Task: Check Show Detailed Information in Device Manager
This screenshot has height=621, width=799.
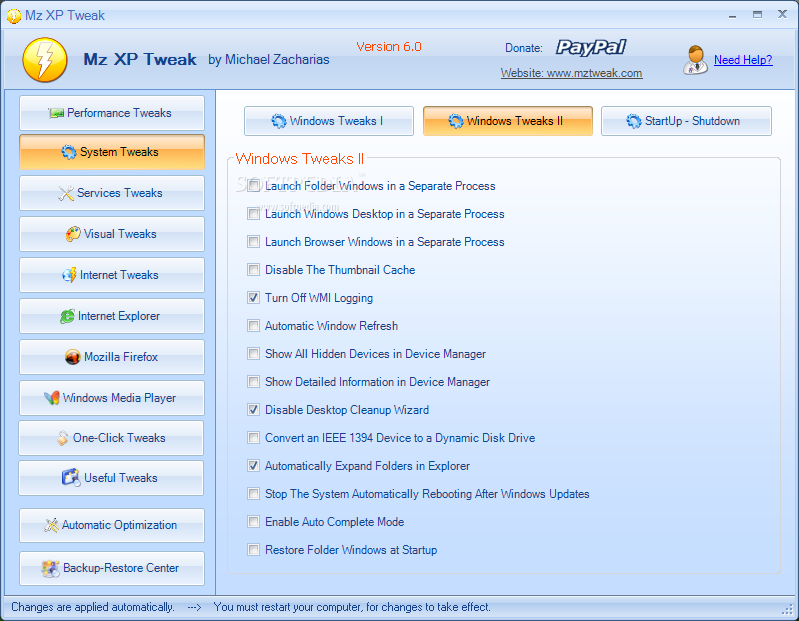Action: coord(253,382)
